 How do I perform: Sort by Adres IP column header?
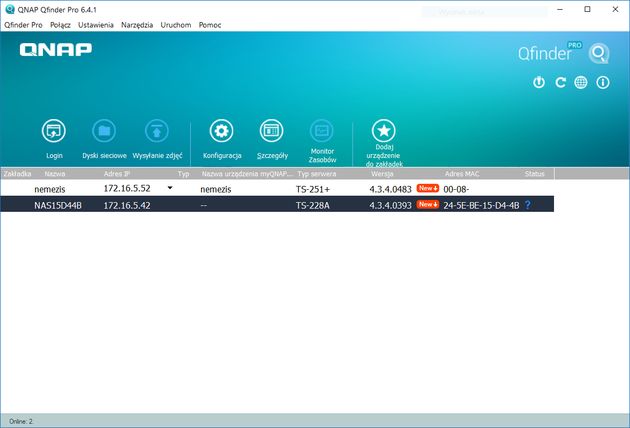tap(117, 174)
